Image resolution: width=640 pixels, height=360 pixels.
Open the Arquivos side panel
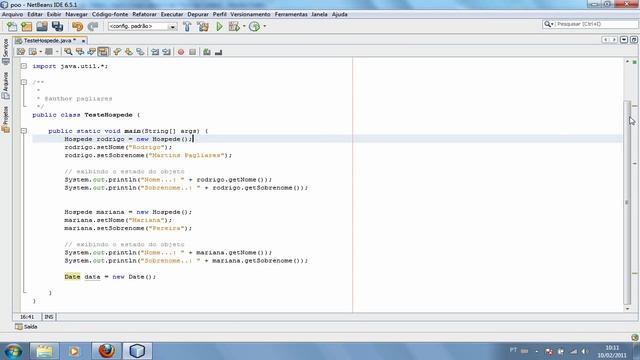click(5, 86)
